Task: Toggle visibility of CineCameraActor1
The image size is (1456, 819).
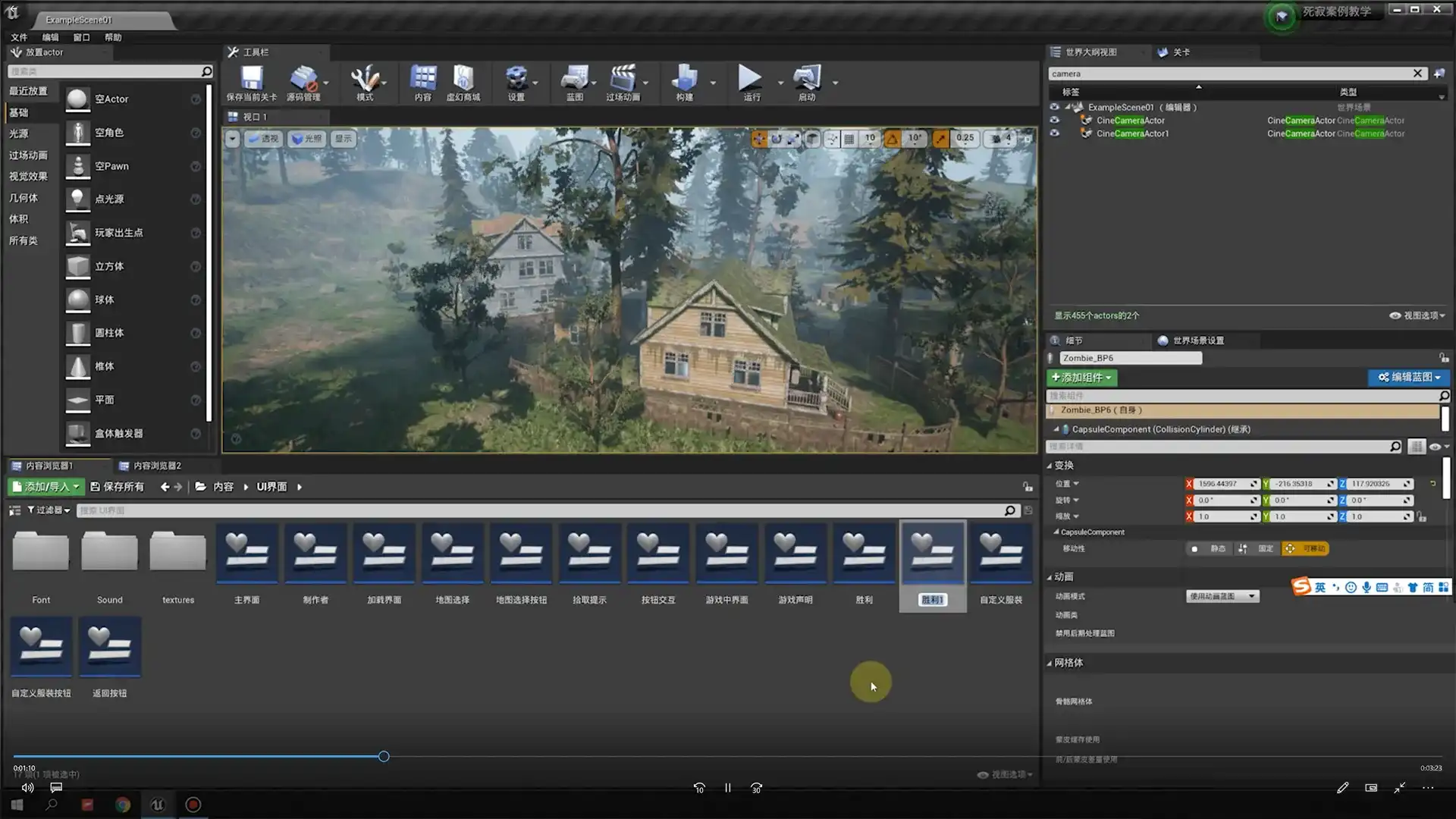Action: click(1054, 133)
